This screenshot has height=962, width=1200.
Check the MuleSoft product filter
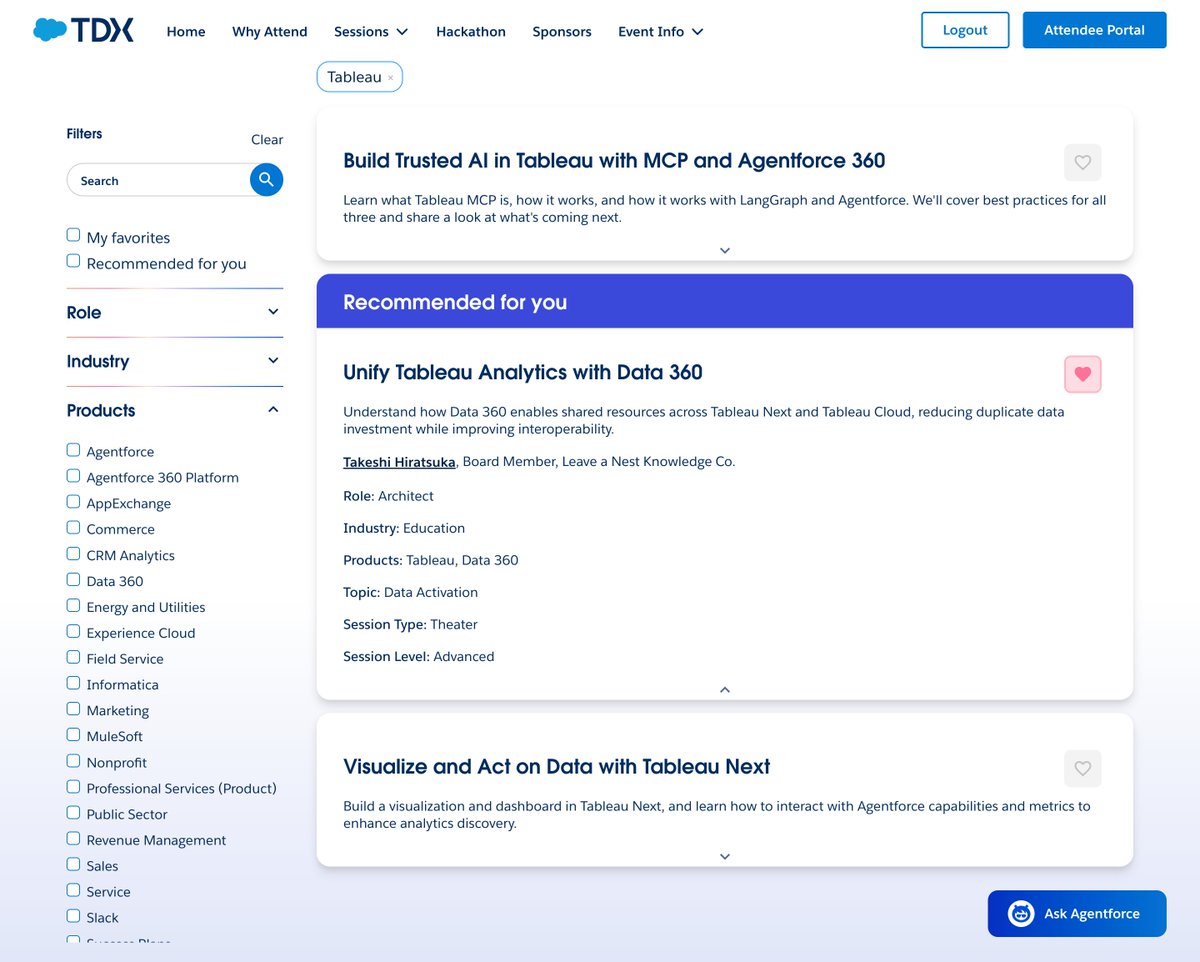click(x=73, y=733)
